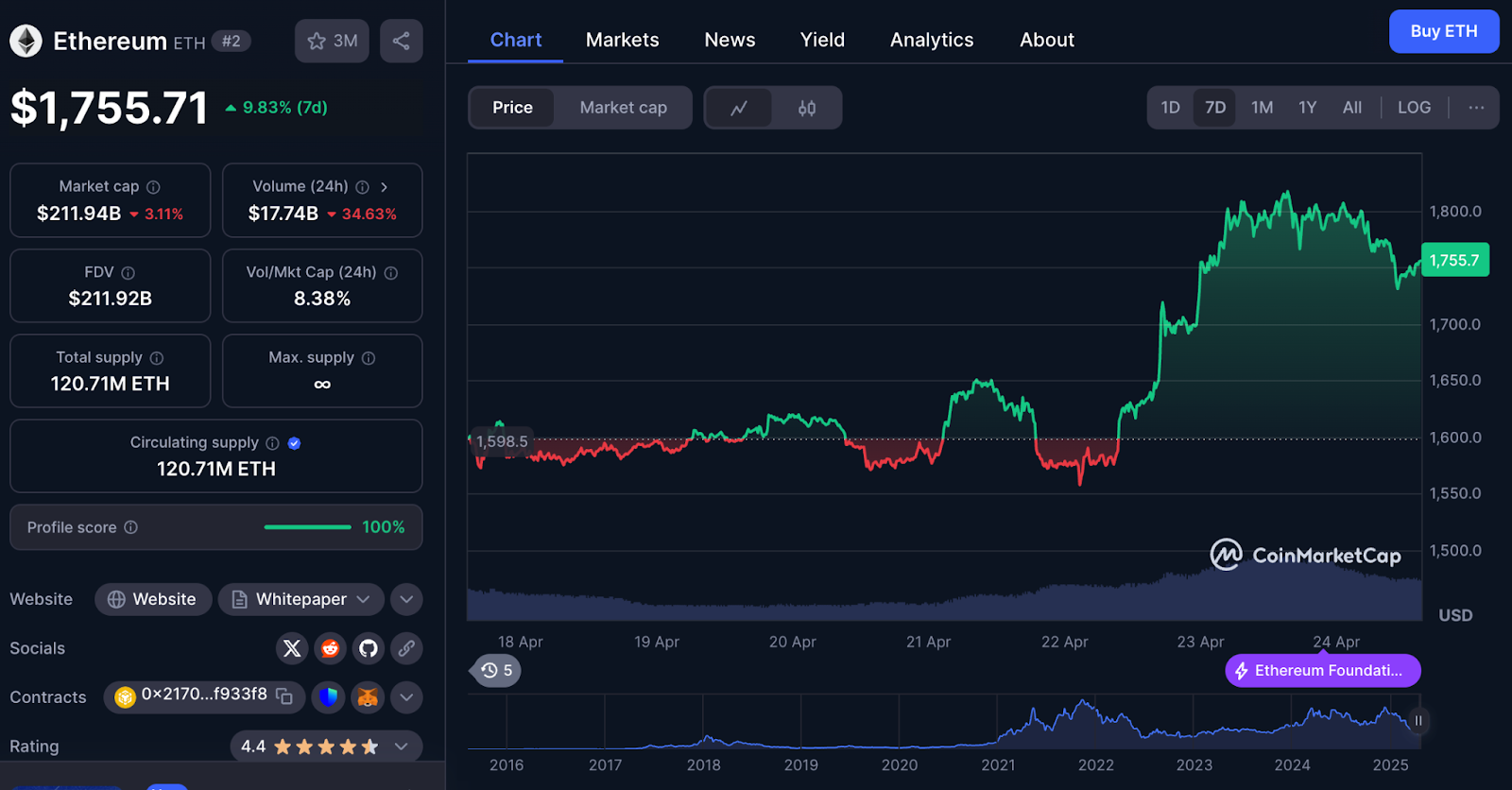1512x790 pixels.
Task: Click Volume (24h) info icon
Action: point(362,187)
